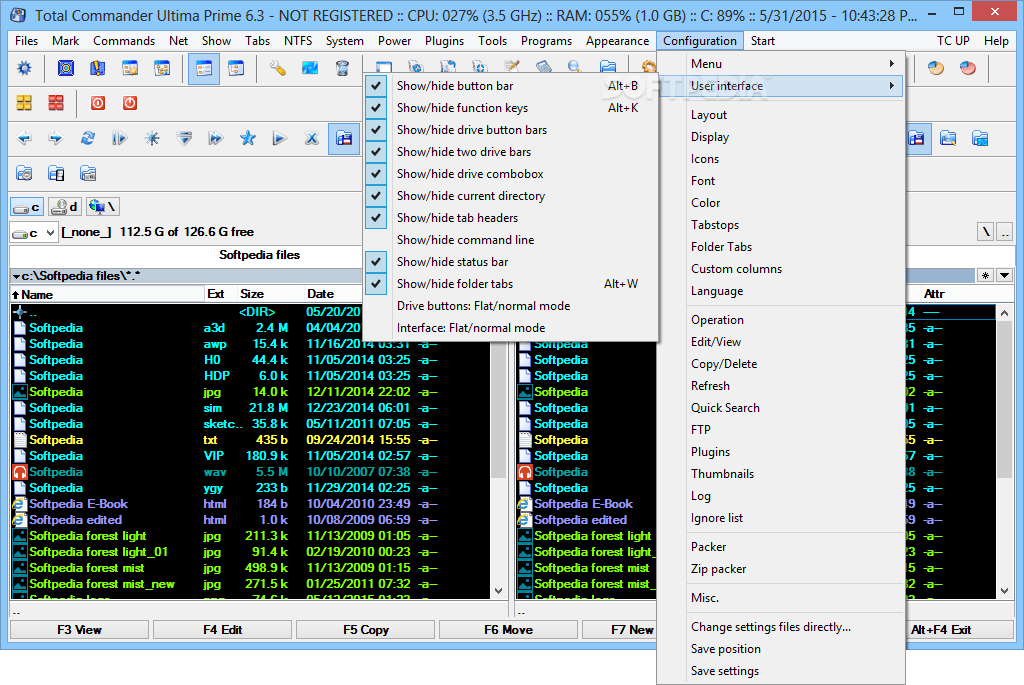The width and height of the screenshot is (1024, 685).
Task: Click the red power icon with circle
Action: pos(98,103)
